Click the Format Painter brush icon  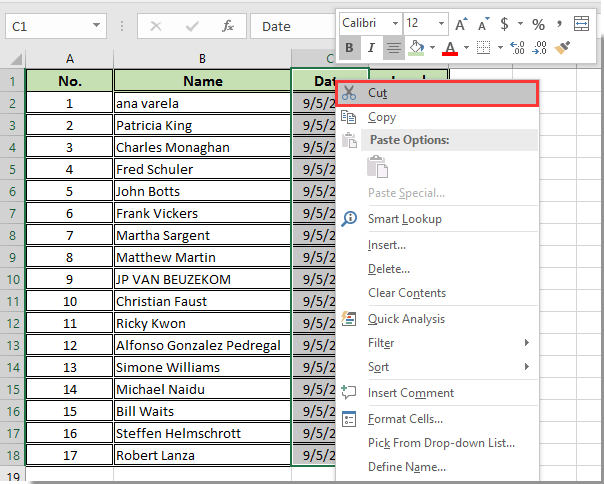(562, 47)
